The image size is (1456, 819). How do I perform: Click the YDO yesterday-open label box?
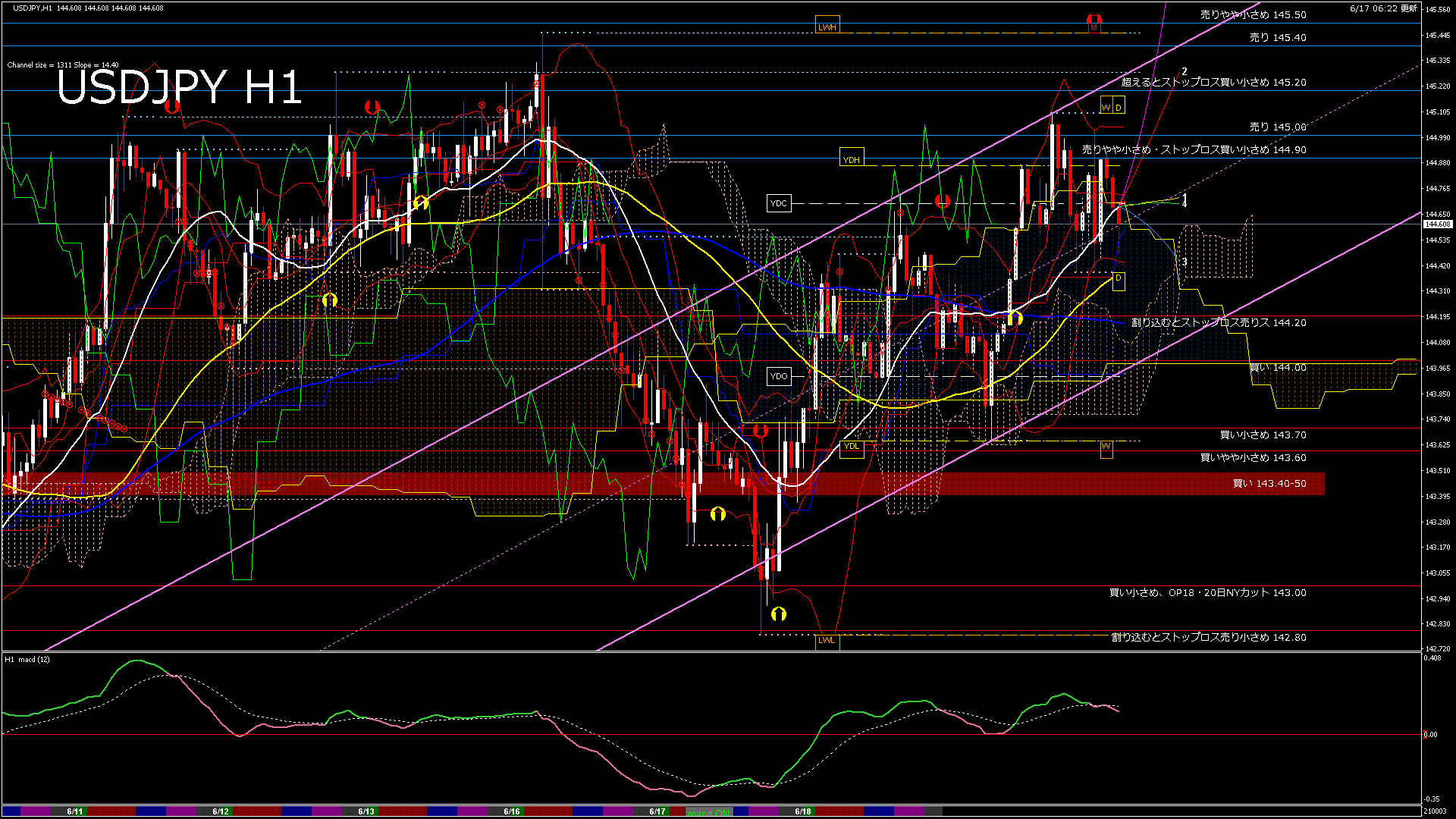[779, 376]
